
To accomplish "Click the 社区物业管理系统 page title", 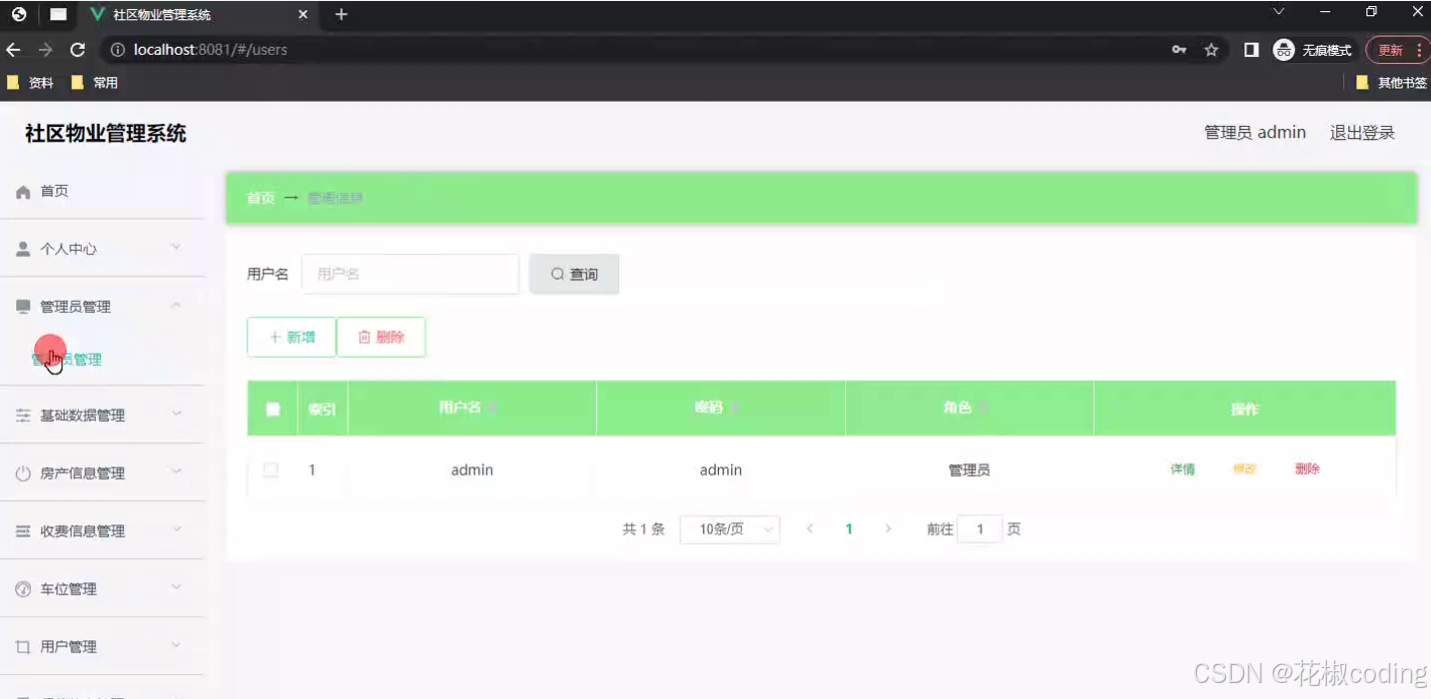I will [x=106, y=134].
